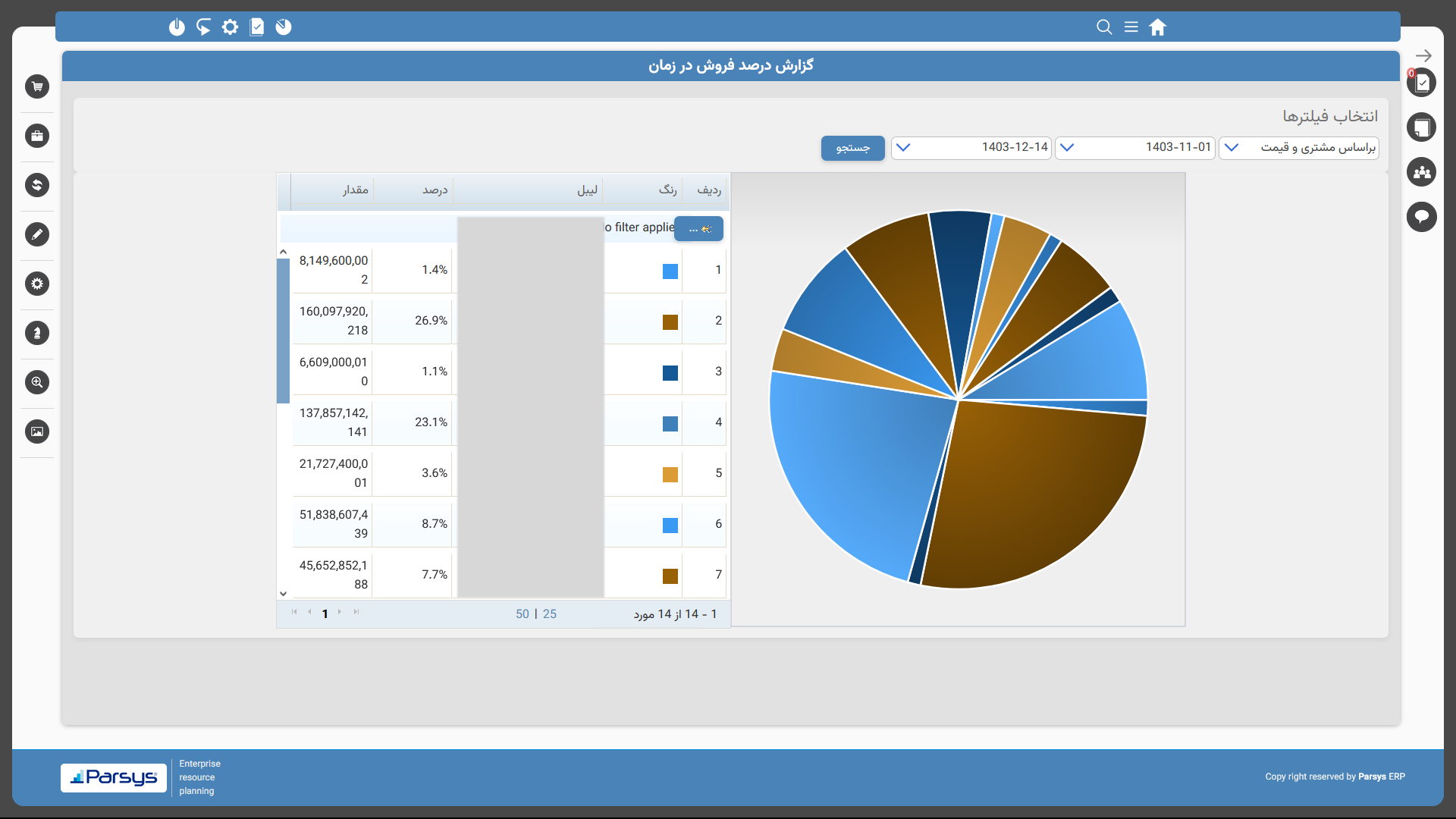
Task: Open the search magnifier in top bar
Action: coord(1104,27)
